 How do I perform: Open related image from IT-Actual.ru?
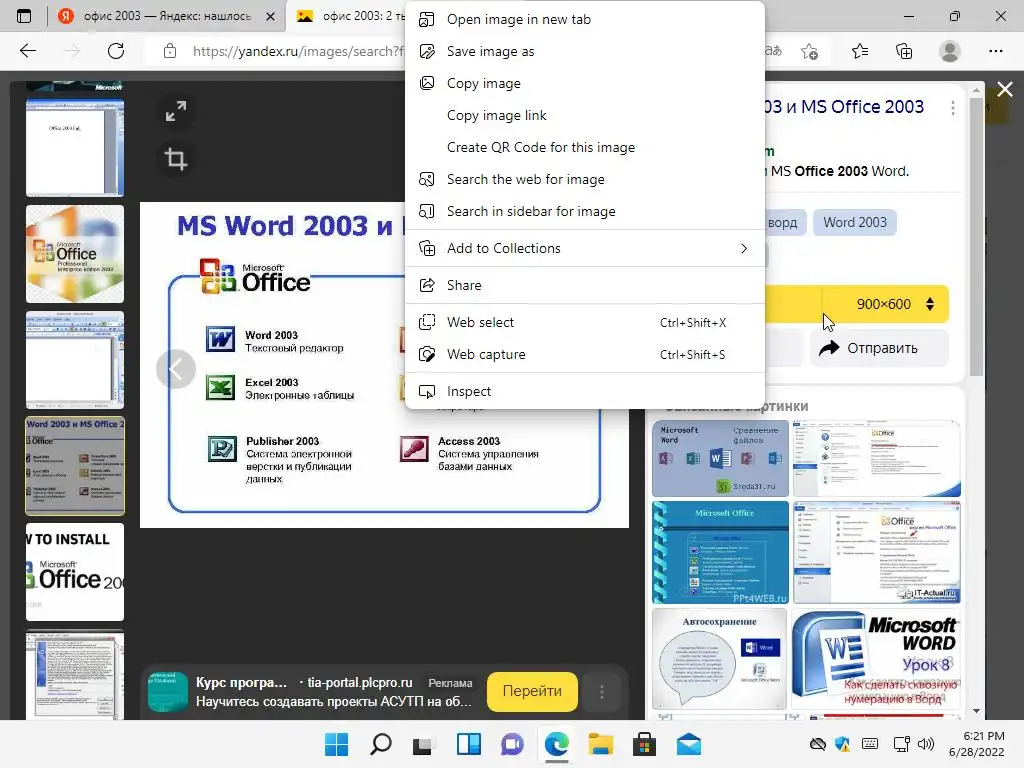[x=876, y=552]
